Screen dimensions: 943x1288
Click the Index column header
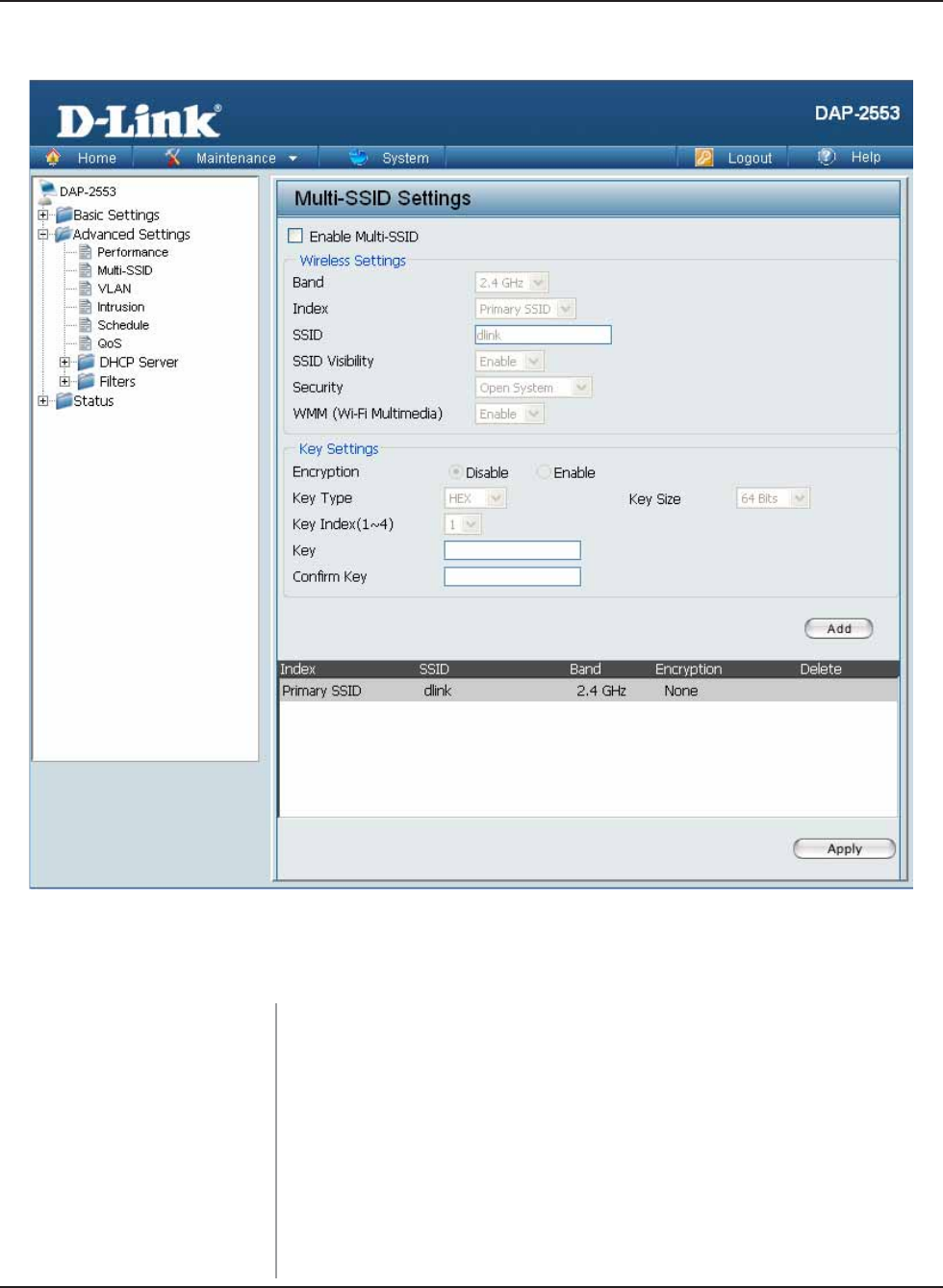(298, 669)
